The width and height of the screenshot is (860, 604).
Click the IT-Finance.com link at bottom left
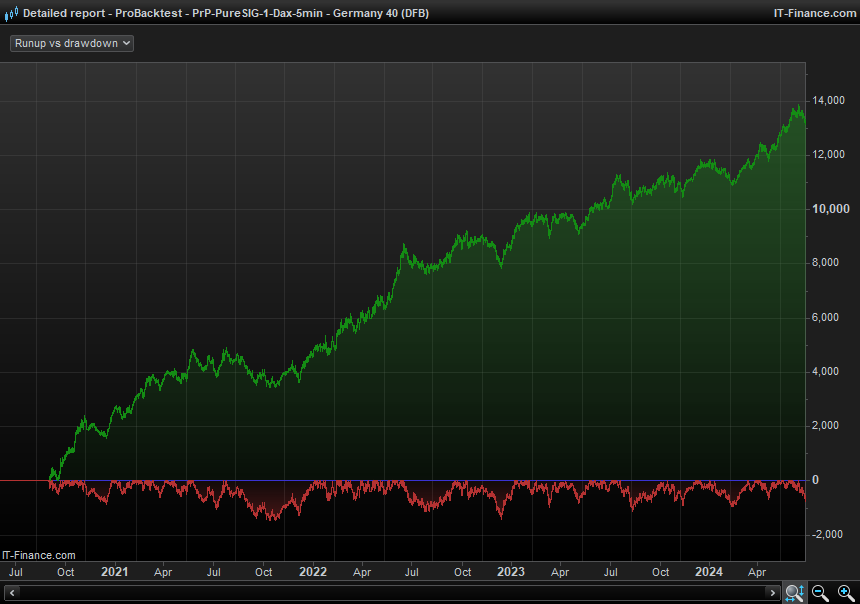click(39, 555)
